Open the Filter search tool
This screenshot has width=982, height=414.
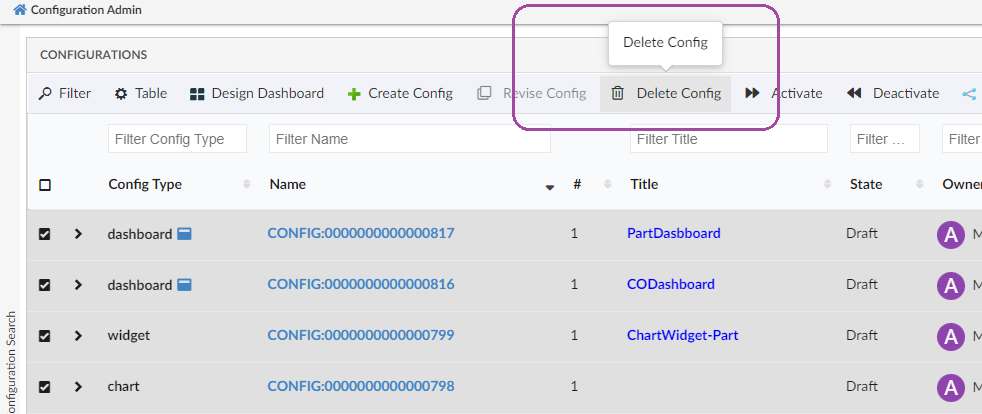click(x=65, y=93)
